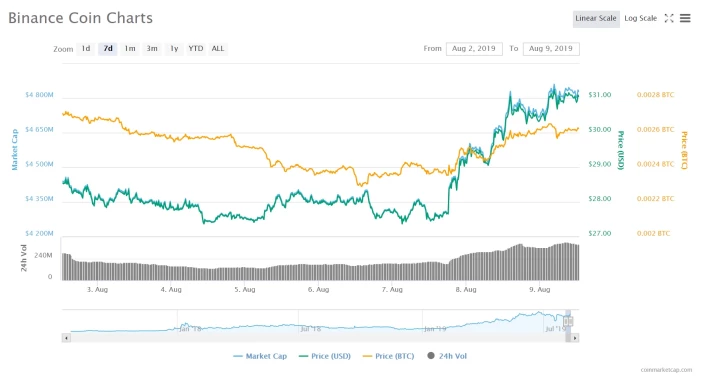
Task: Click the $4 500M market cap label
Action: click(x=39, y=164)
